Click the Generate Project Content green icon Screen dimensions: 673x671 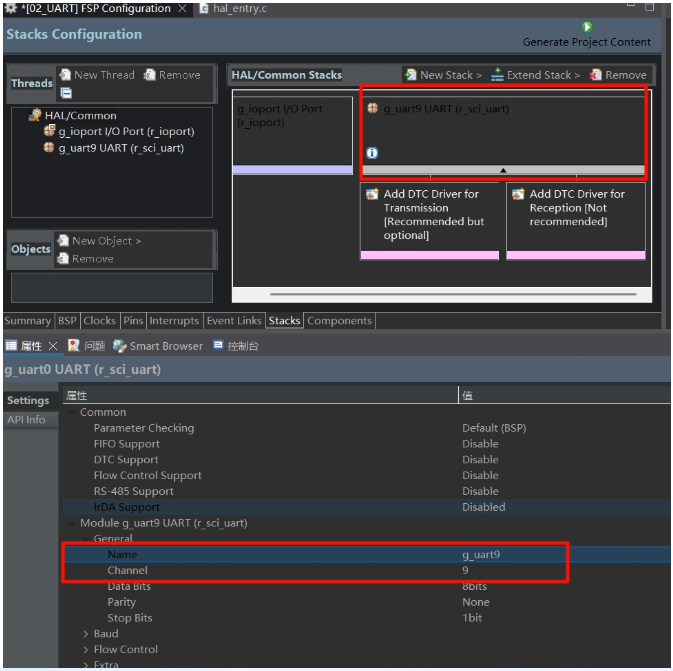(x=586, y=27)
